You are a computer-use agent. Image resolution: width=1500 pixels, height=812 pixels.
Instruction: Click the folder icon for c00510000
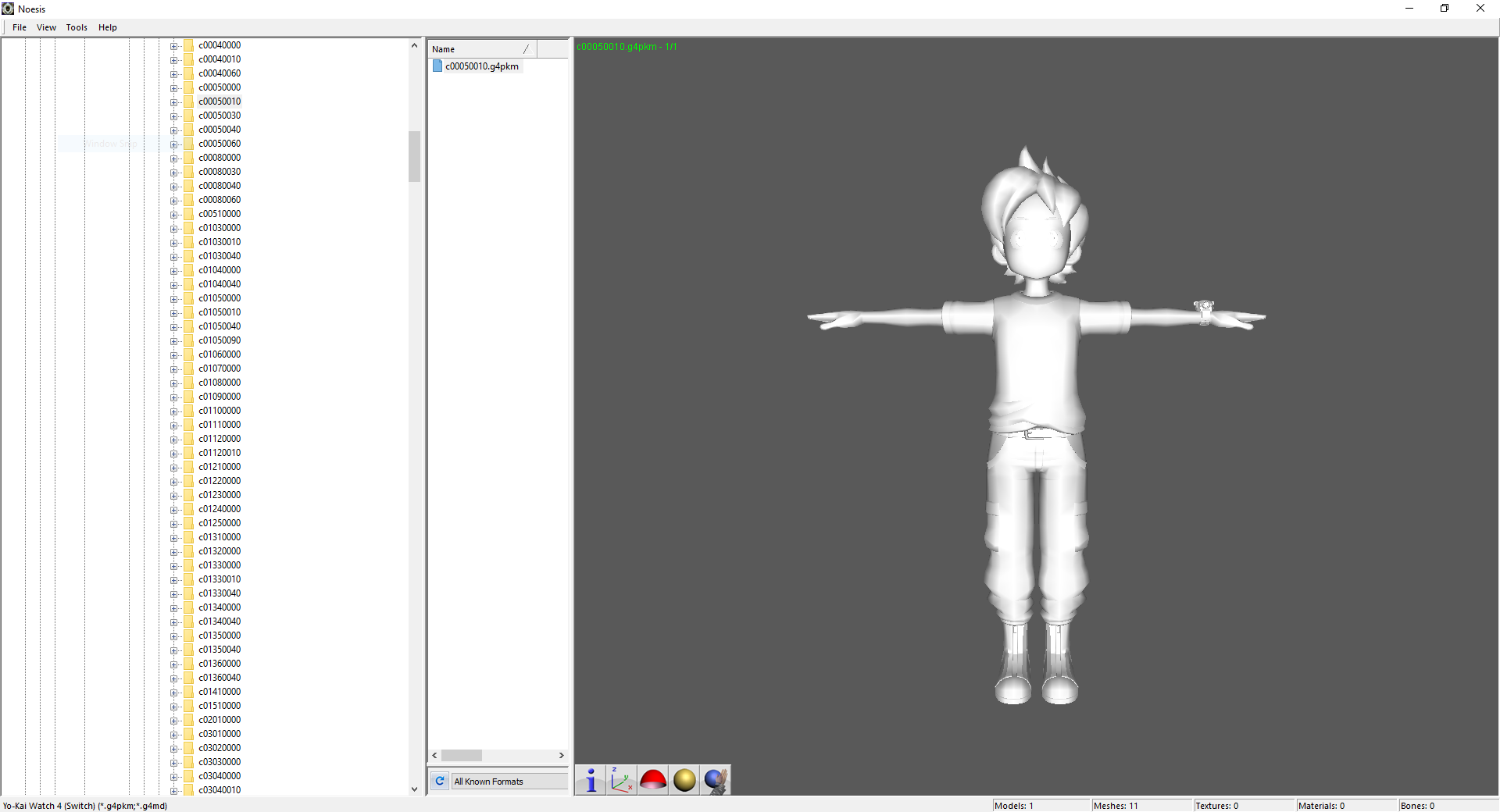[x=189, y=214]
